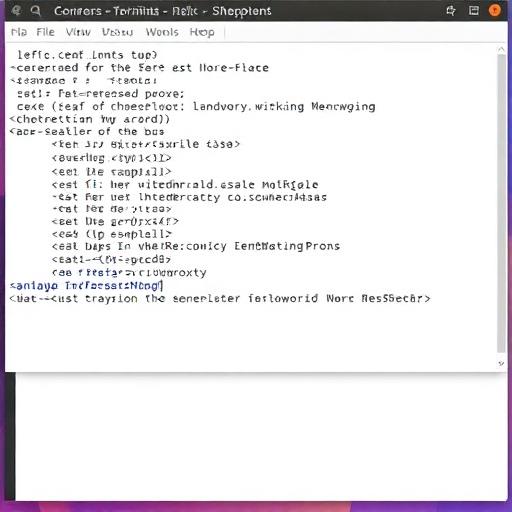Click the word 'Landvory.witking'
The width and height of the screenshot is (512, 512).
[x=248, y=107]
